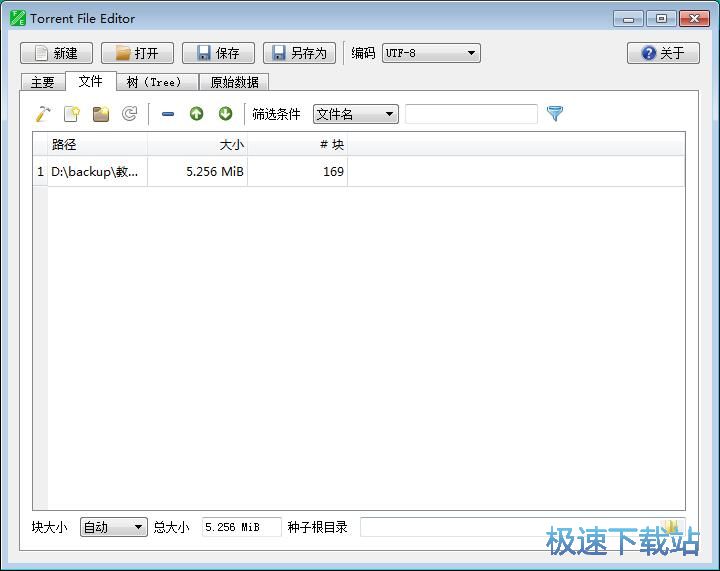Open the 关于 (About) dialog

(x=663, y=53)
